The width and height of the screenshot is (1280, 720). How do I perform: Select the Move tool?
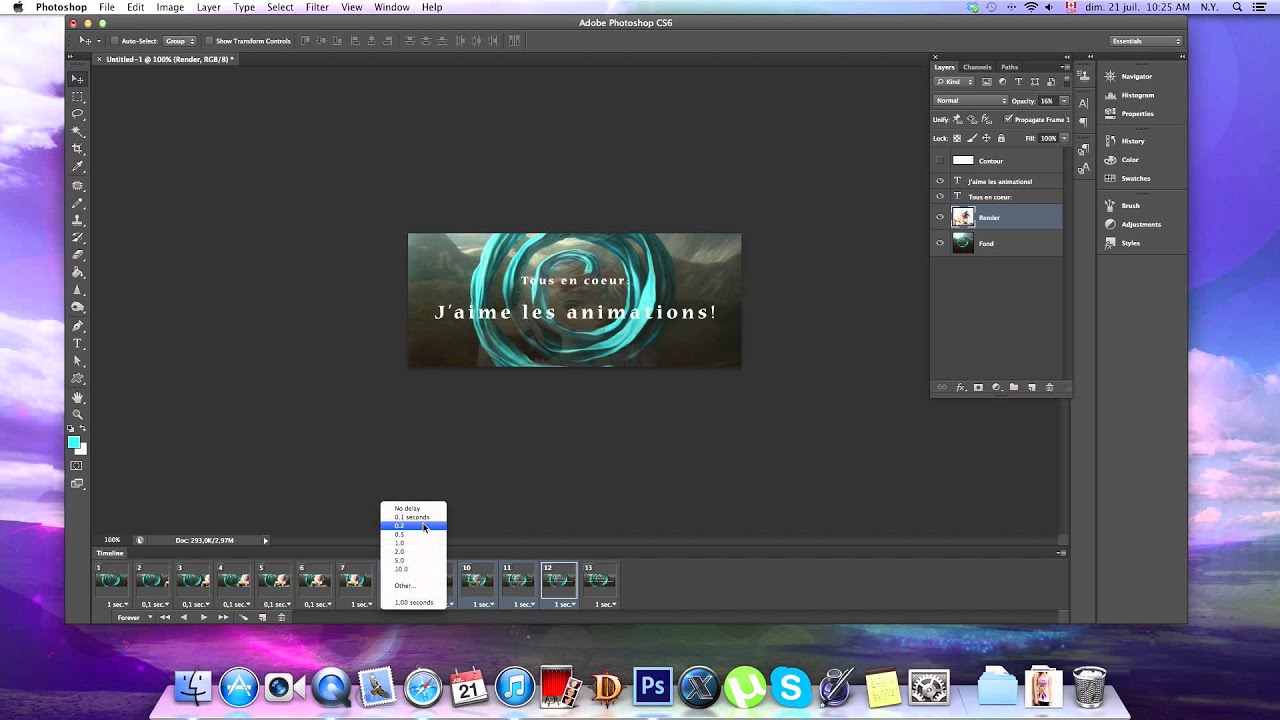point(77,77)
